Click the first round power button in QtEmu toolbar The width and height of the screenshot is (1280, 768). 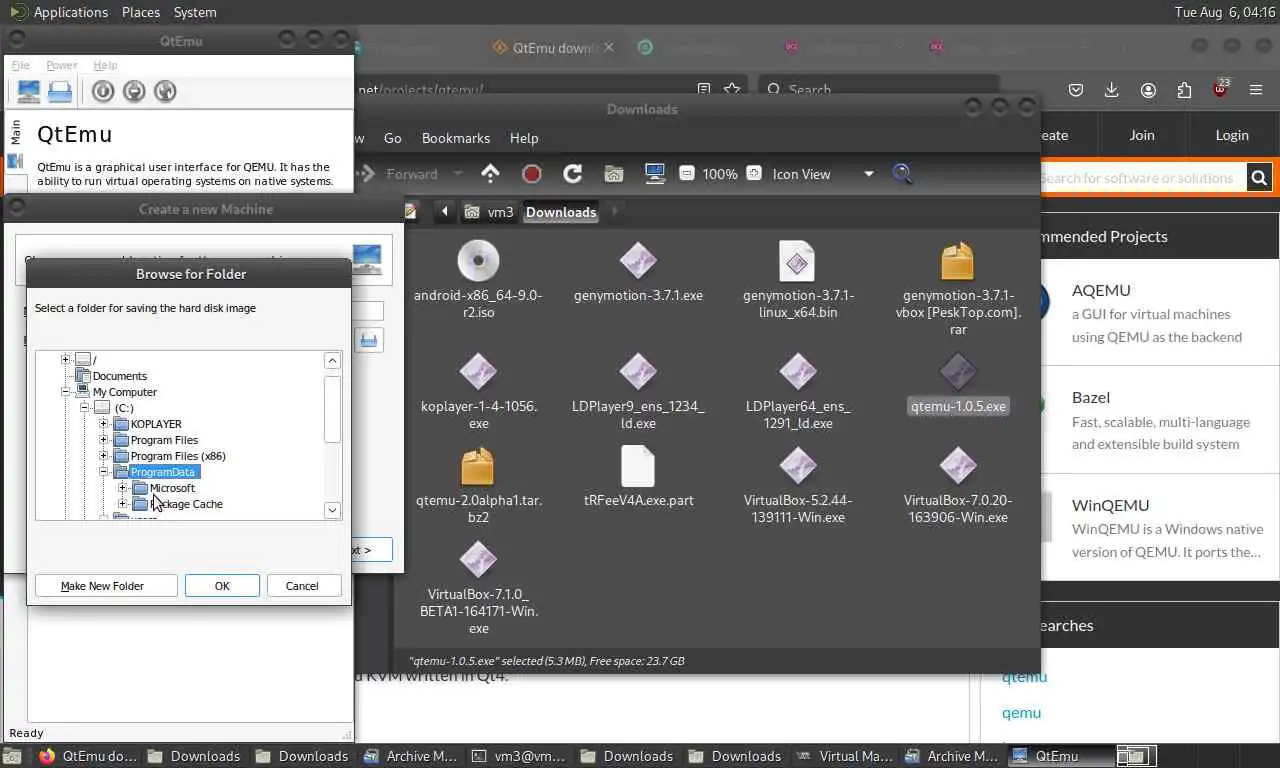(x=102, y=92)
